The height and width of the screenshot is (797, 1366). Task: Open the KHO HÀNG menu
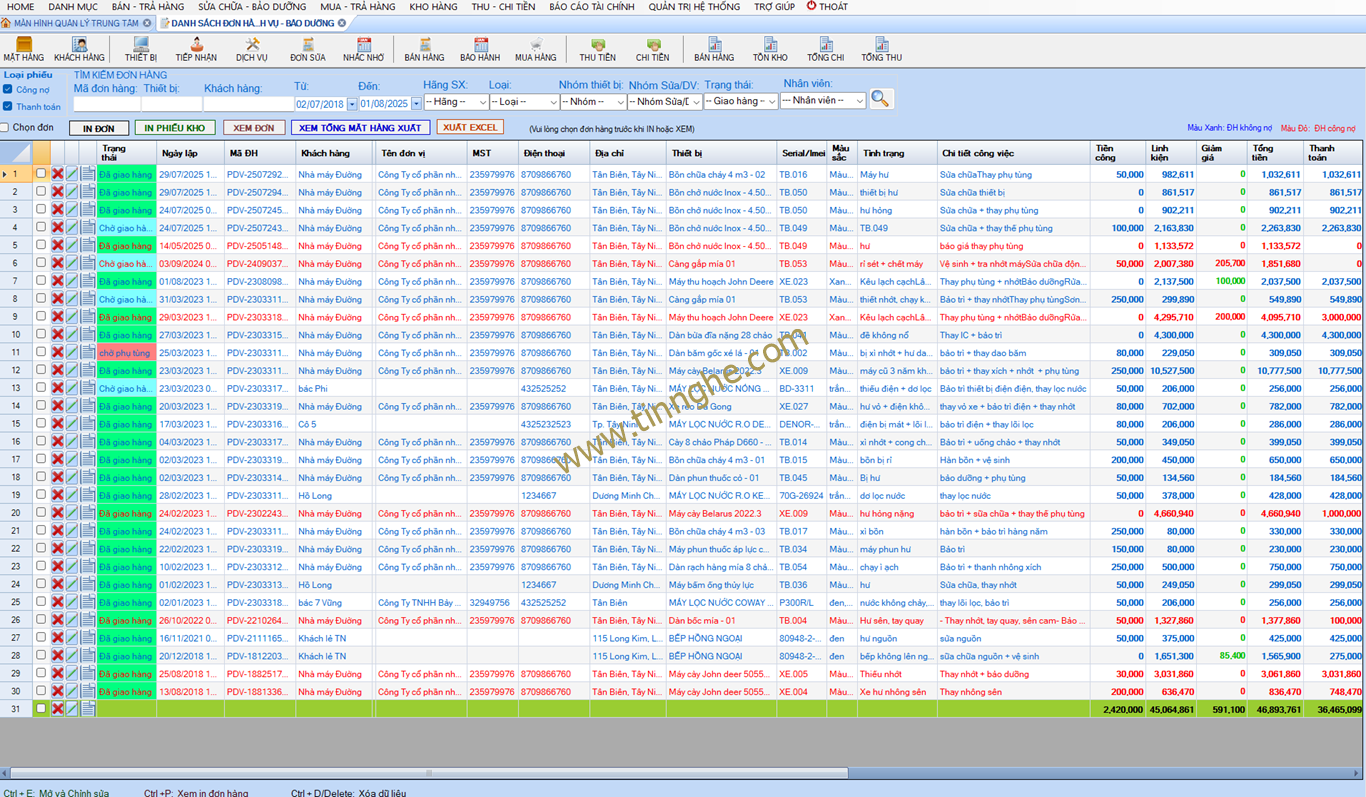click(x=433, y=7)
